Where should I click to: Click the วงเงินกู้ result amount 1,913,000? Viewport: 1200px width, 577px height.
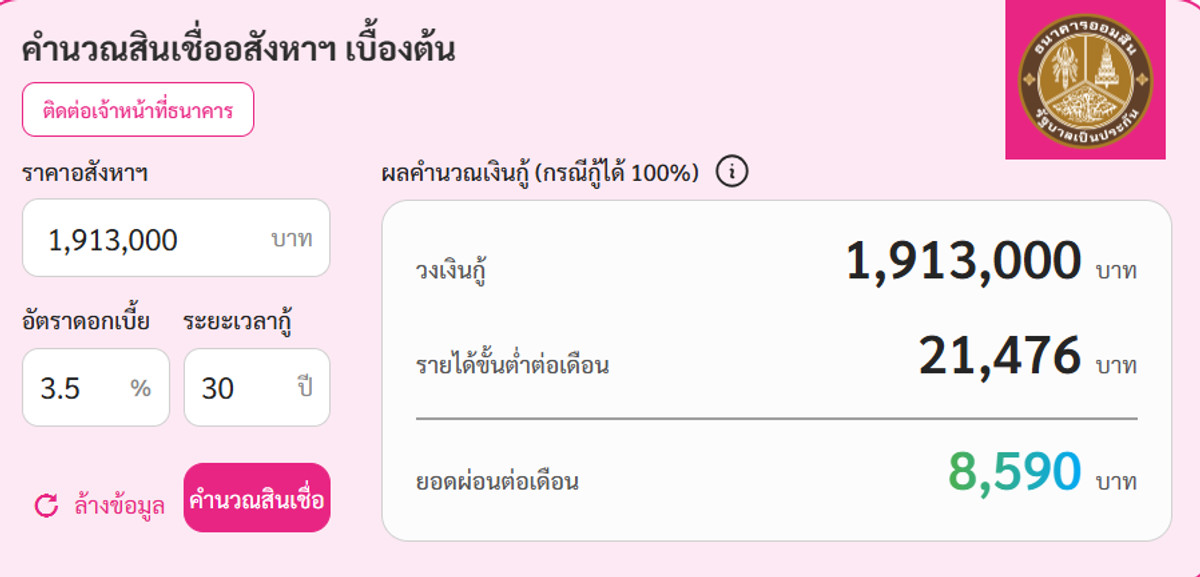[963, 262]
